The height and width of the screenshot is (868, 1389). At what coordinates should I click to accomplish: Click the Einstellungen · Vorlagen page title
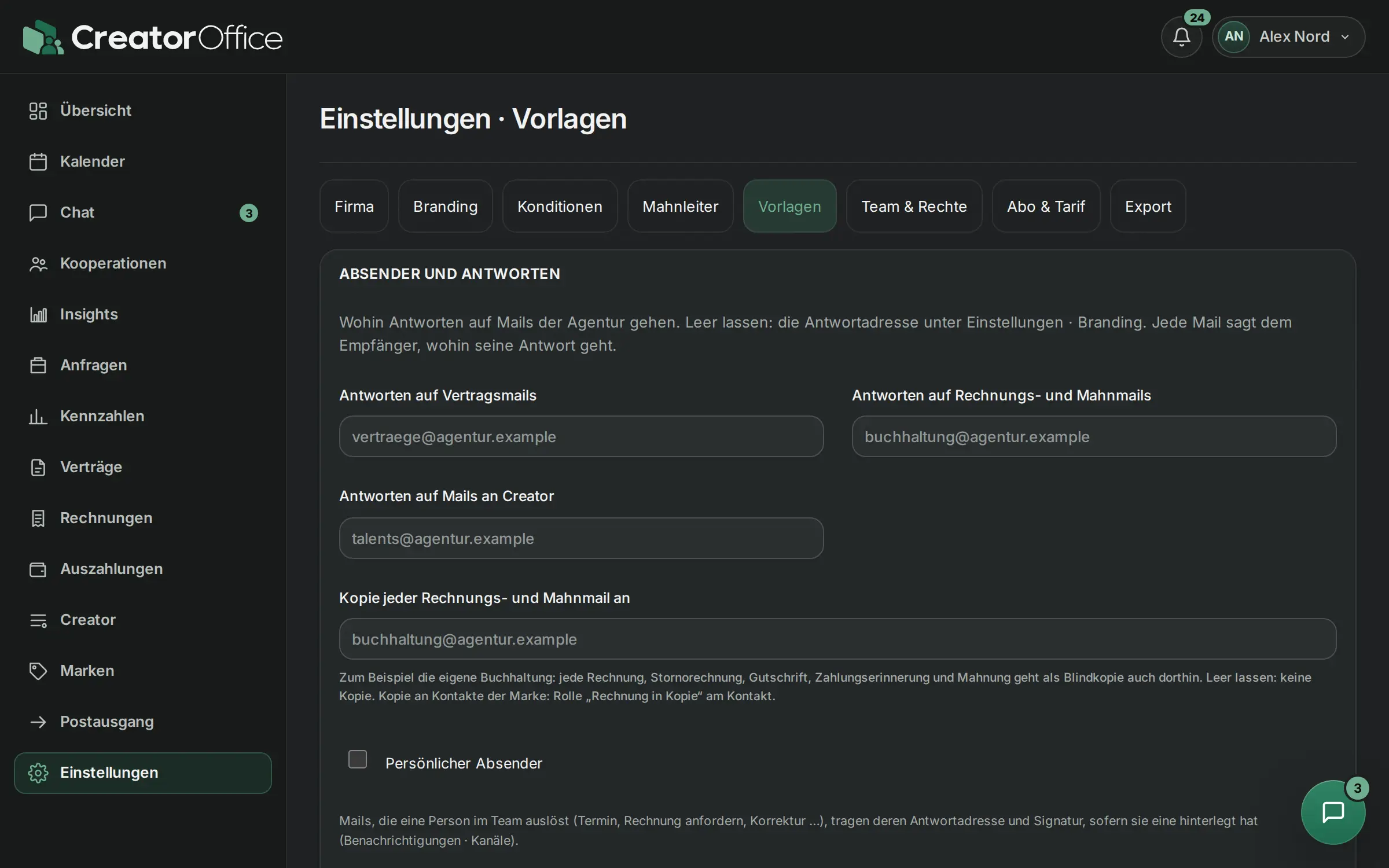473,119
